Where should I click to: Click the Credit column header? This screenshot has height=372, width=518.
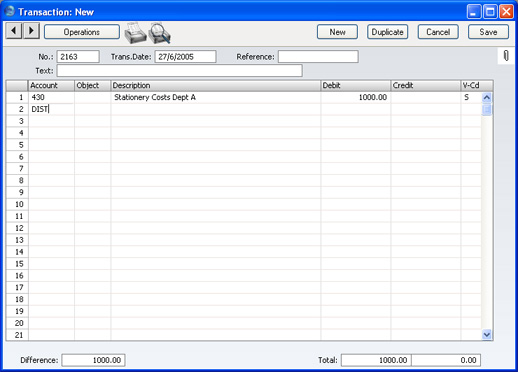pos(426,85)
